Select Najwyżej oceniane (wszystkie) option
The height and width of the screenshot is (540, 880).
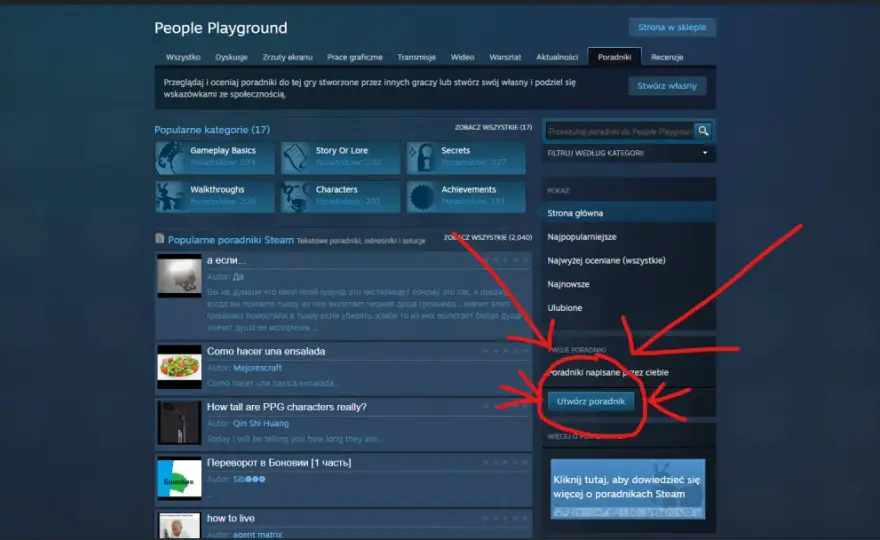606,260
